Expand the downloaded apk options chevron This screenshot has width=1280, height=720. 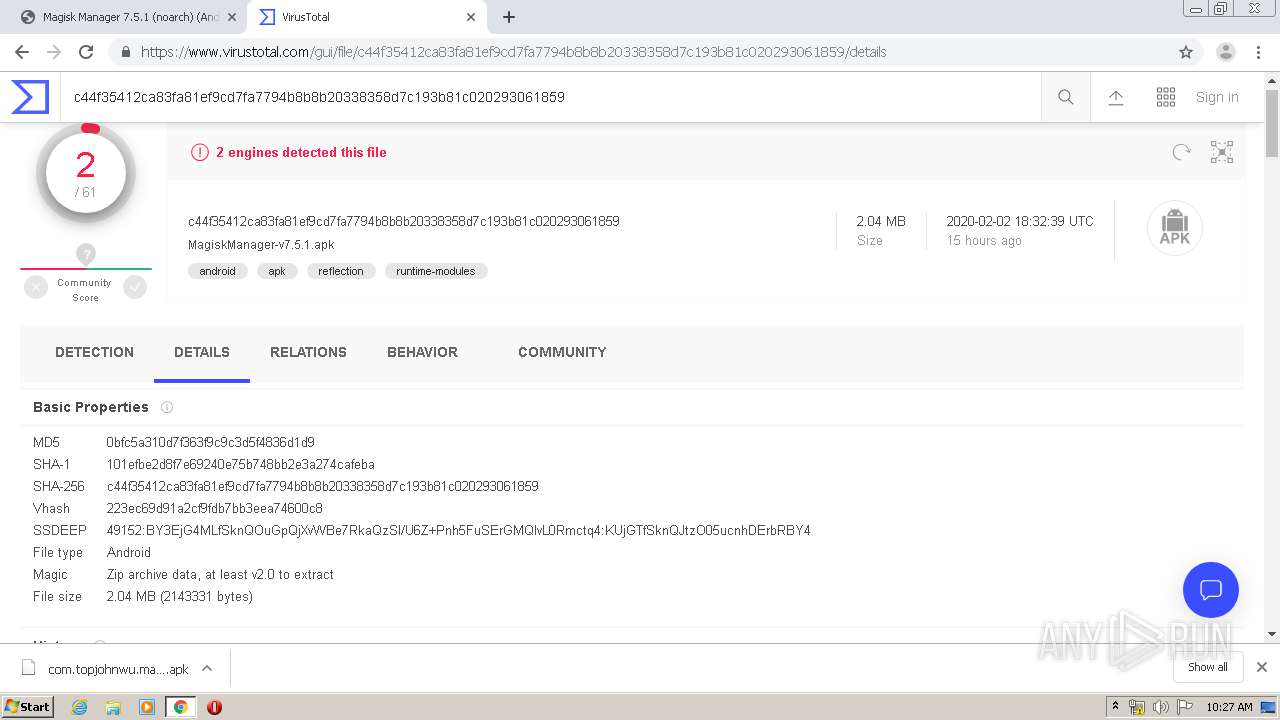[x=207, y=668]
